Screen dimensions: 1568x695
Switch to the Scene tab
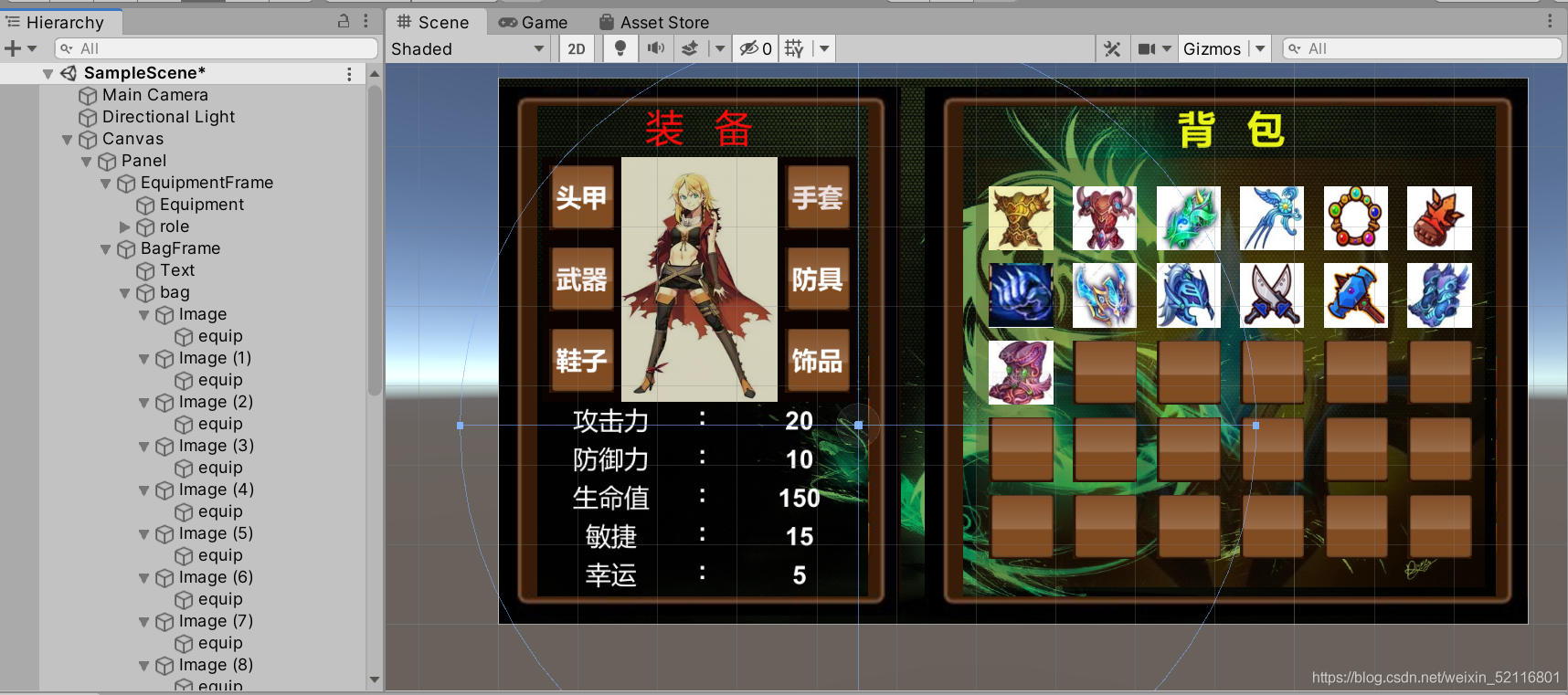click(x=433, y=22)
